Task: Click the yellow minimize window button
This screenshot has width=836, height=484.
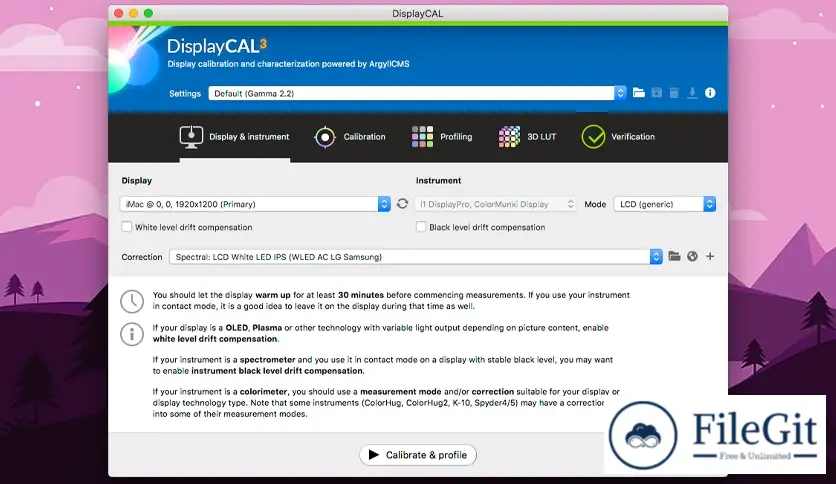Action: (133, 13)
